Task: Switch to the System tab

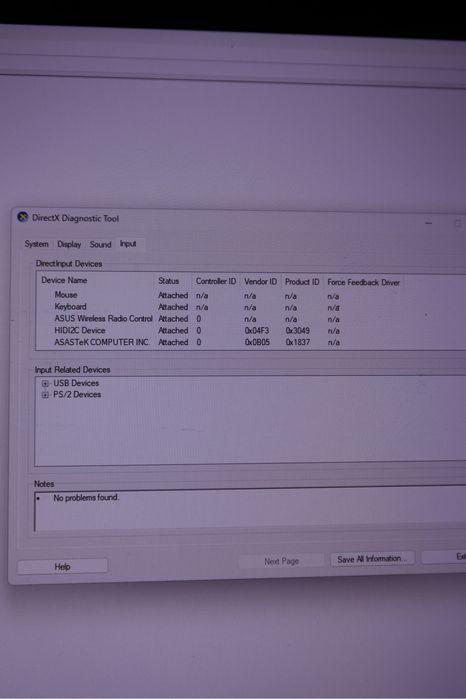Action: coord(37,244)
